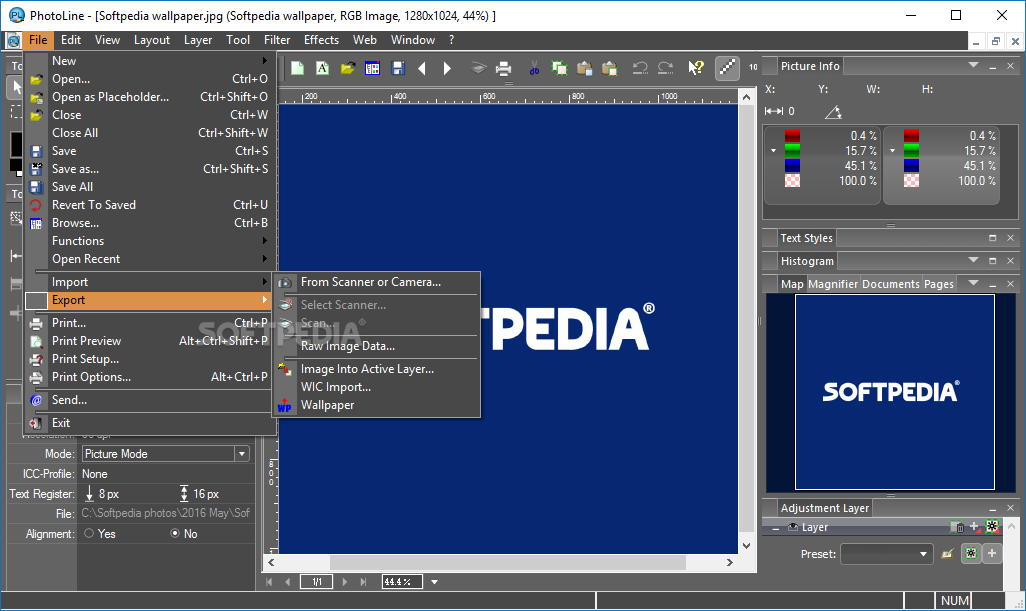The image size is (1026, 611).
Task: Open the Map panel menu arrow
Action: click(974, 283)
